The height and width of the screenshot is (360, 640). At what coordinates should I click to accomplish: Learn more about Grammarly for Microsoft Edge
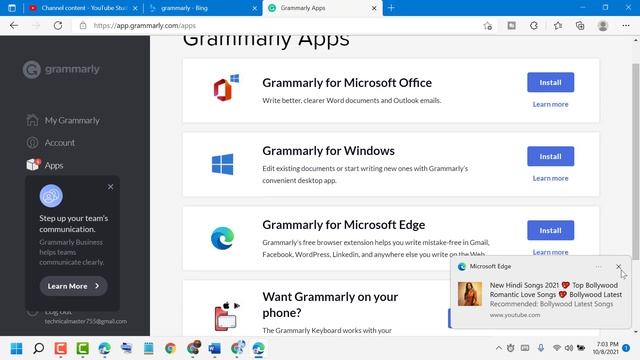pyautogui.click(x=550, y=252)
